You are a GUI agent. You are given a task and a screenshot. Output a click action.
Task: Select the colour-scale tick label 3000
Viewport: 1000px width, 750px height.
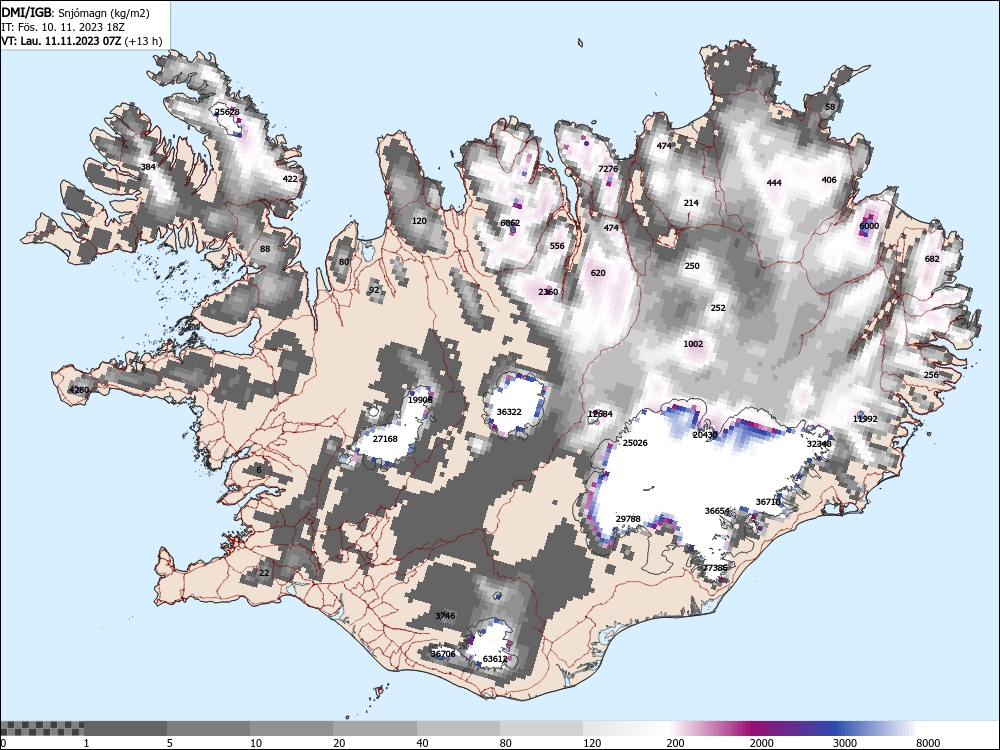(844, 743)
